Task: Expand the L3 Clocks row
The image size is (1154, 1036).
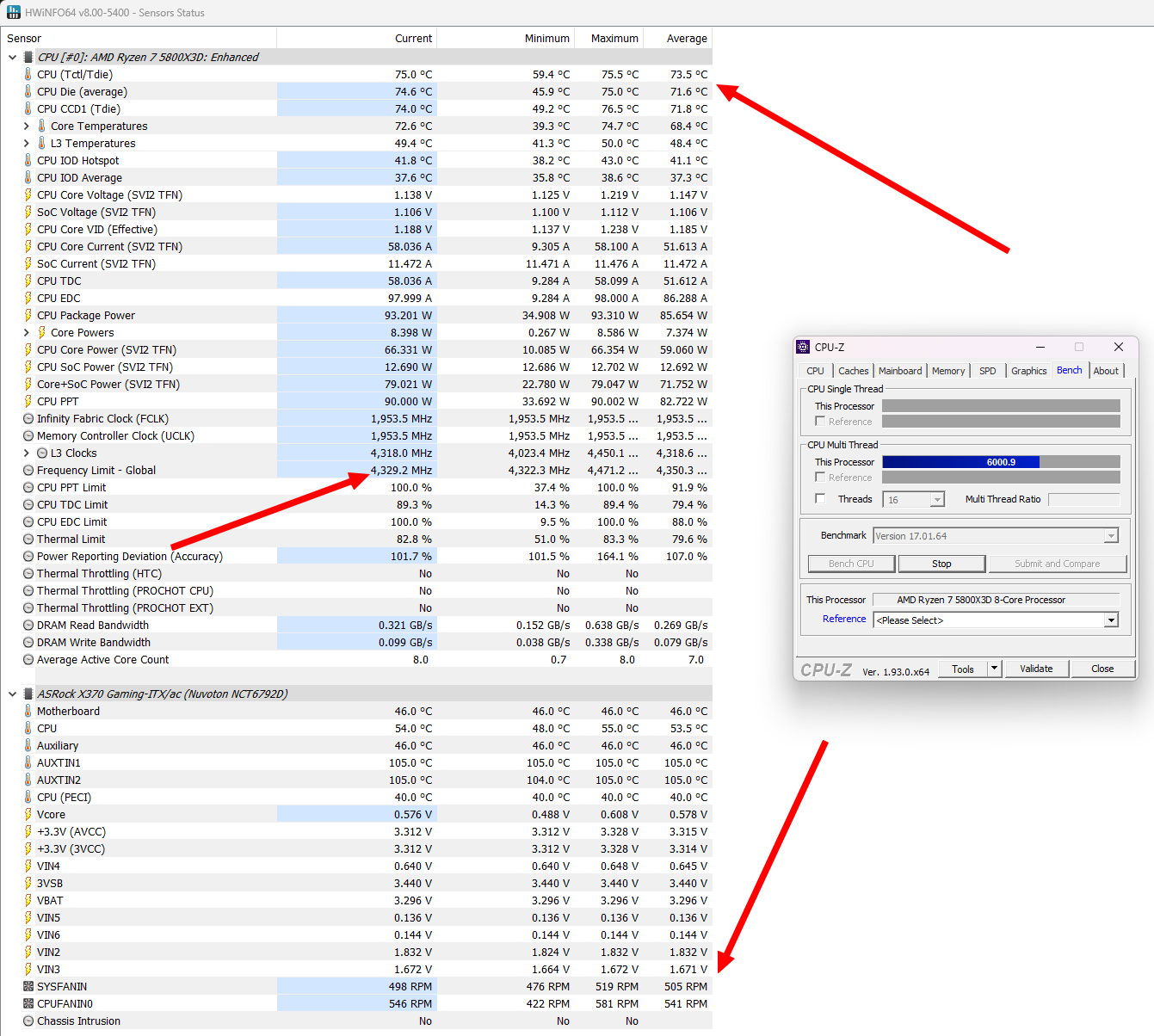Action: (26, 453)
